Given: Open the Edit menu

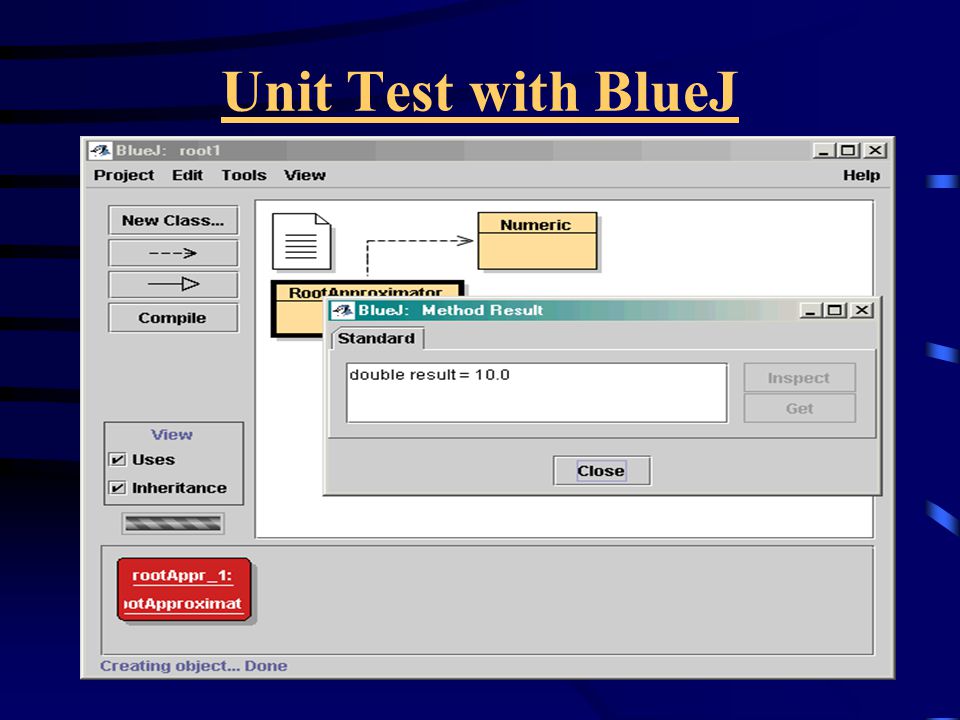Looking at the screenshot, I should click(187, 175).
